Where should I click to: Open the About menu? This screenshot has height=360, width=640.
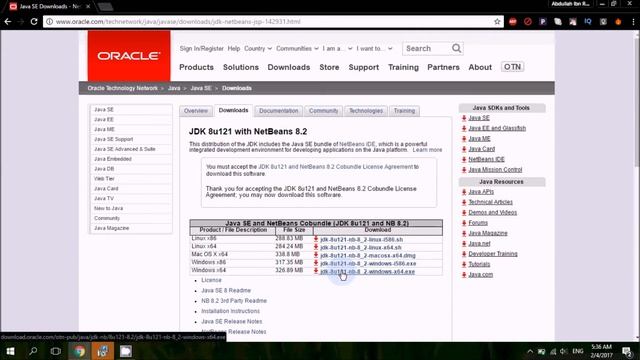[480, 67]
